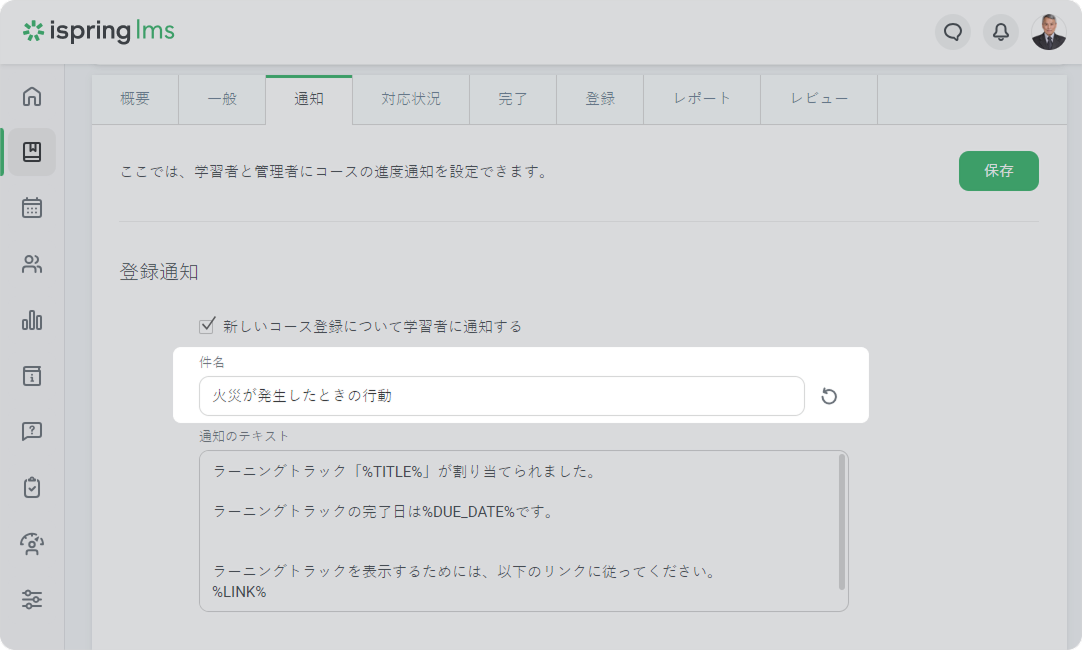Screen dimensions: 1082x650
Task: Open the レポート tab
Action: click(702, 99)
